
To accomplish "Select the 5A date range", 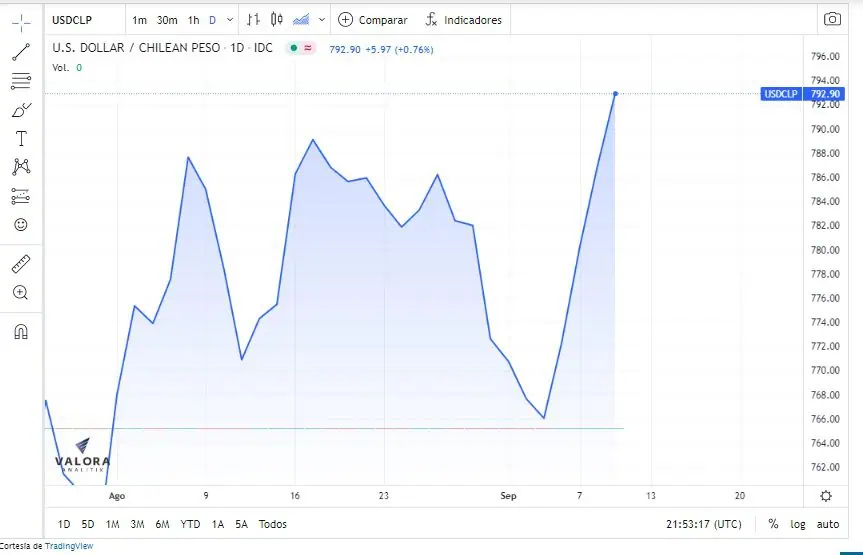I will click(x=242, y=524).
